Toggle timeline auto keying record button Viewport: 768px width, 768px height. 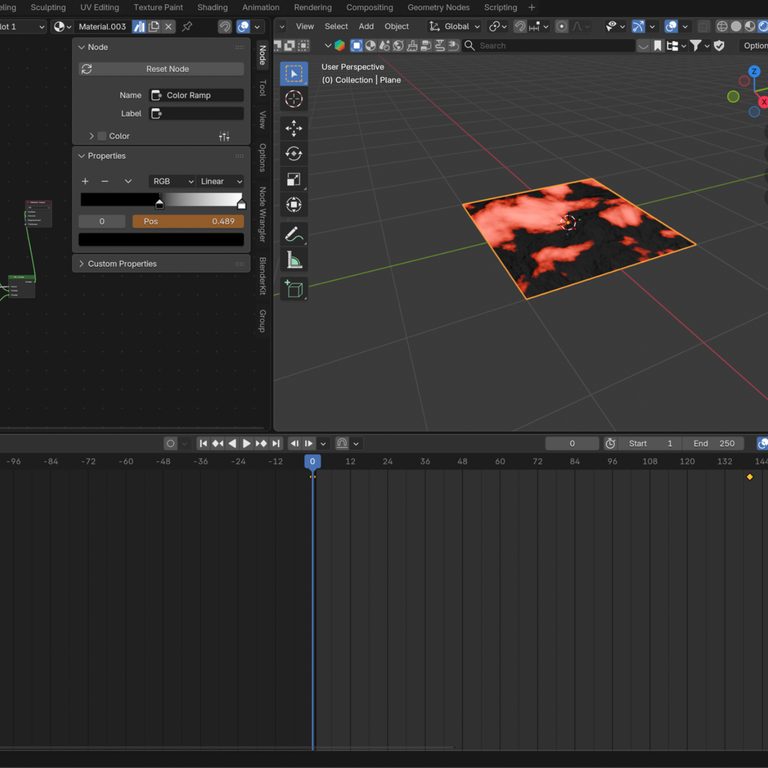[x=170, y=443]
